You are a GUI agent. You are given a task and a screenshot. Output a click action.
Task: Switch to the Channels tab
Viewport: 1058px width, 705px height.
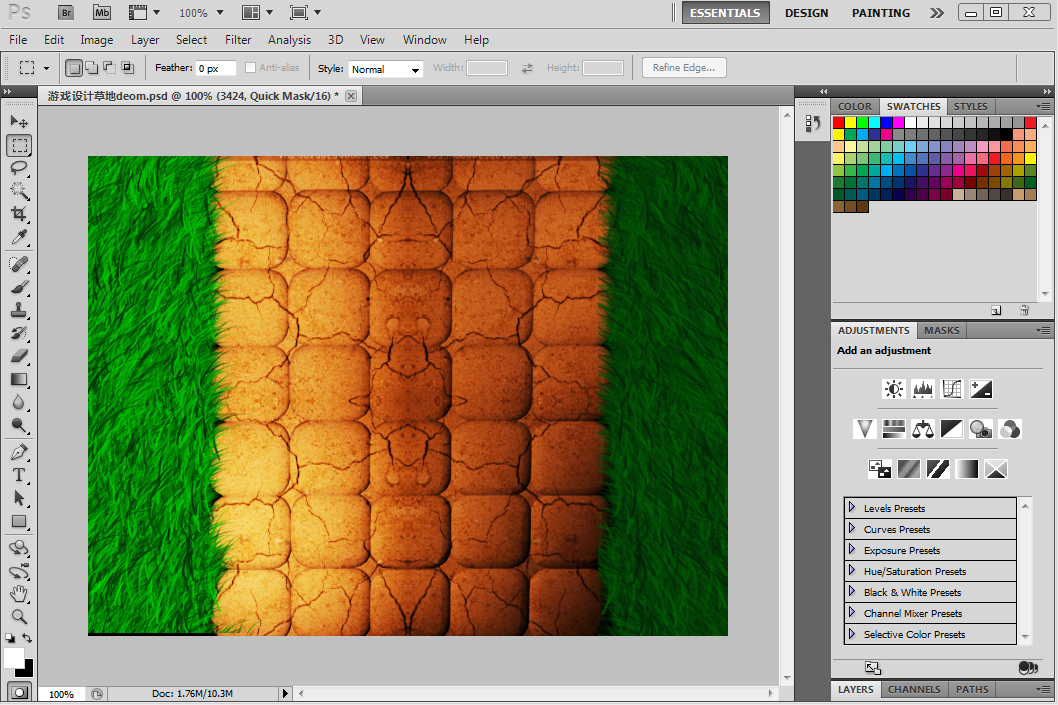[914, 689]
